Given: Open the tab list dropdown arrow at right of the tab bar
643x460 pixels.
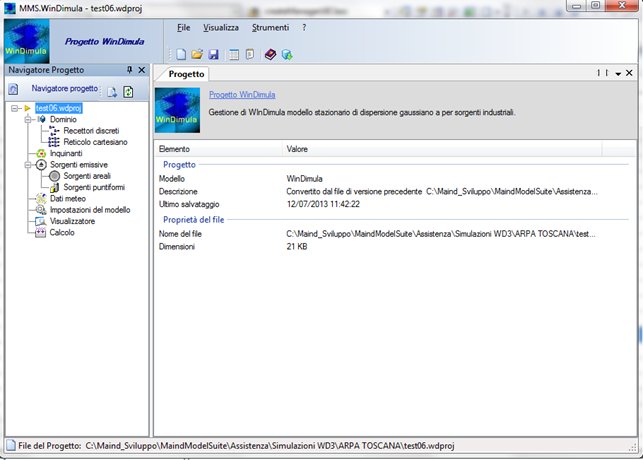Looking at the screenshot, I should click(618, 74).
